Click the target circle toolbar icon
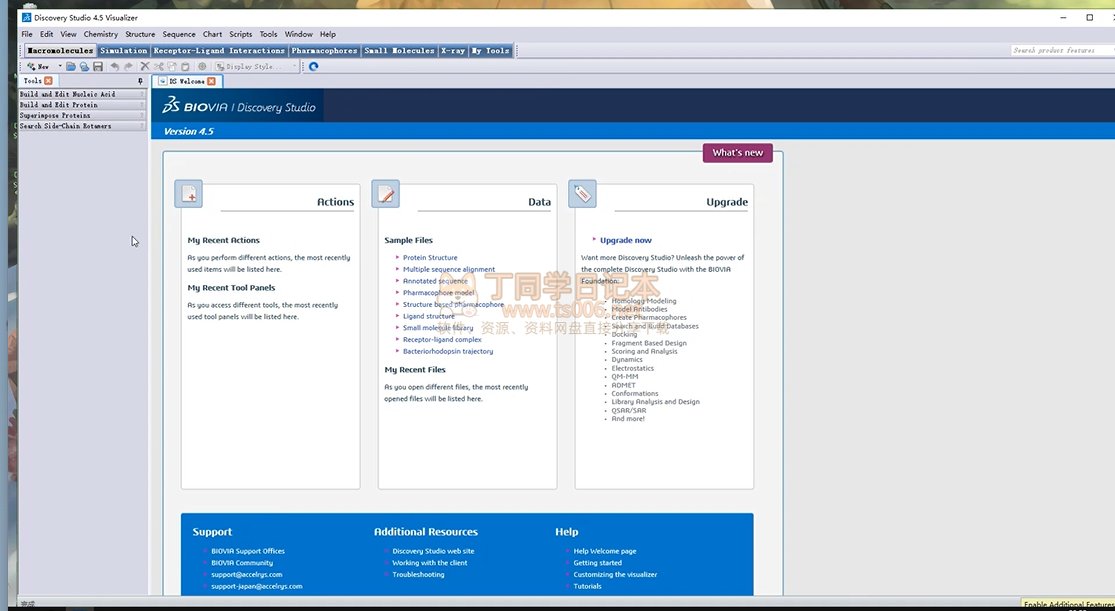 [202, 66]
